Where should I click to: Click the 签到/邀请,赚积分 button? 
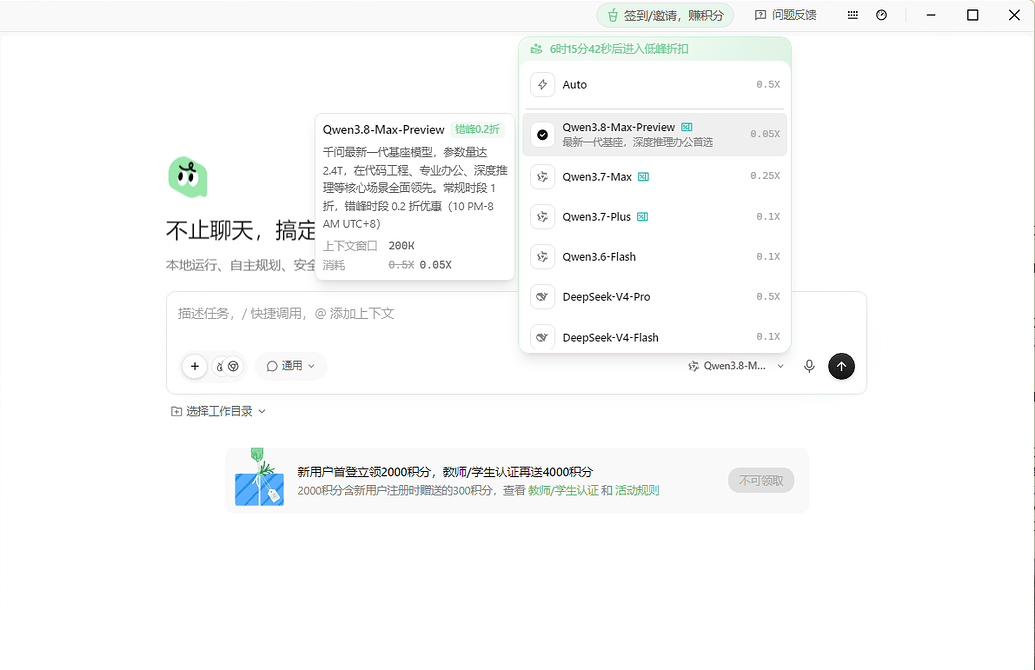tap(665, 15)
